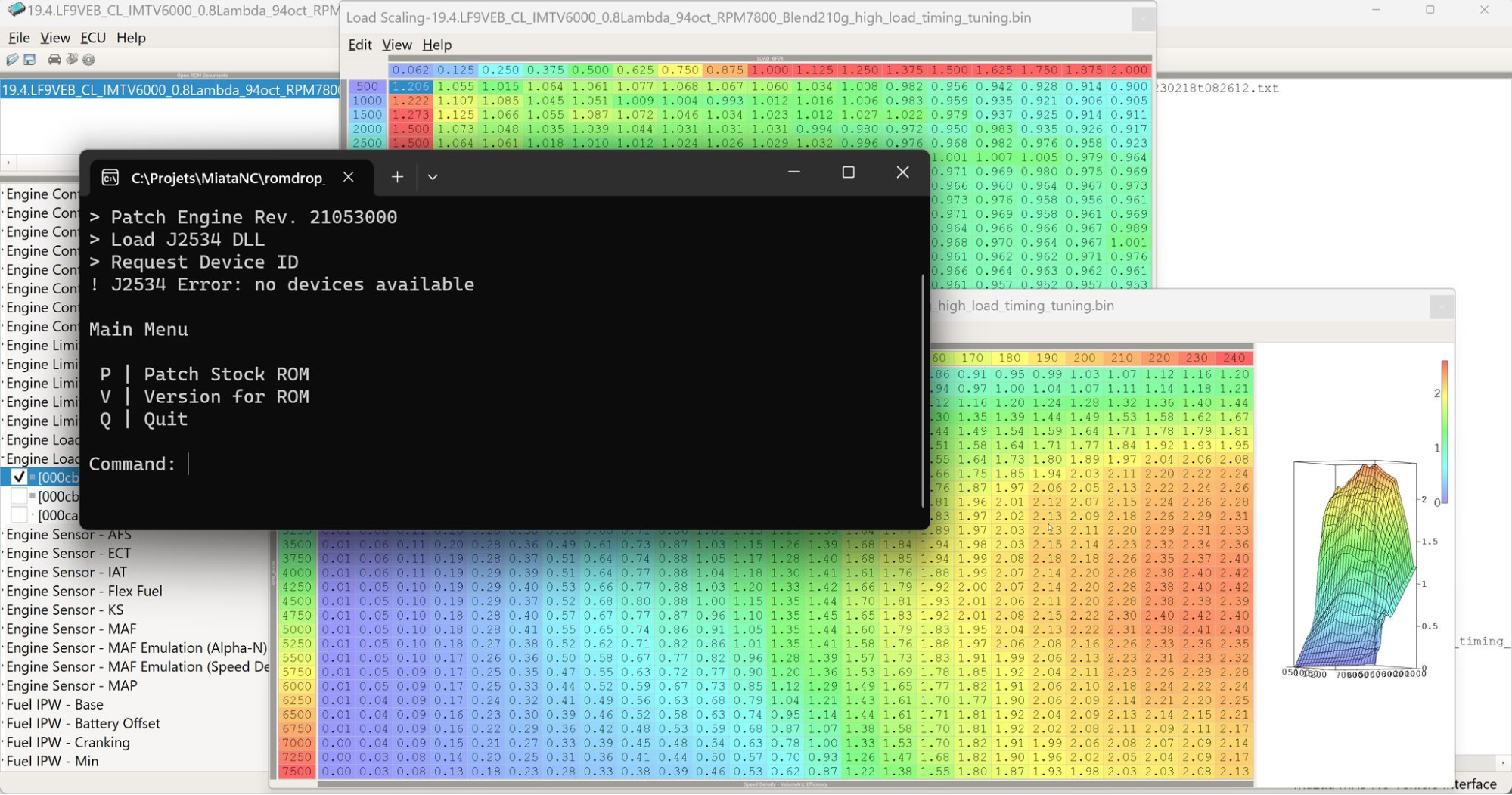
Task: Open the ECU menu
Action: coord(92,37)
